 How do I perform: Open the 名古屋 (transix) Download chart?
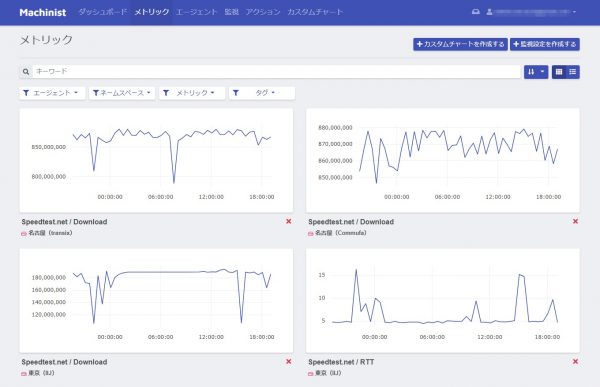pos(156,160)
